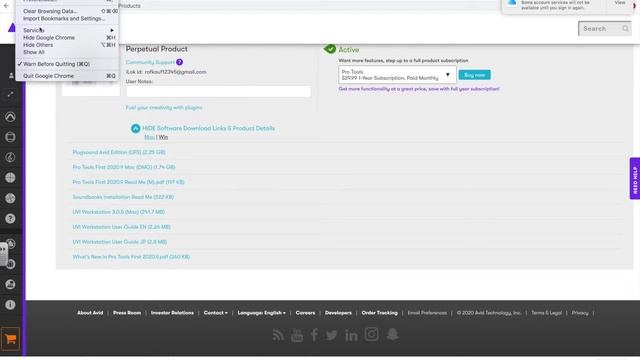Screen dimensions: 640x360
Task: Click the About Avid footer link
Action: tap(90, 313)
